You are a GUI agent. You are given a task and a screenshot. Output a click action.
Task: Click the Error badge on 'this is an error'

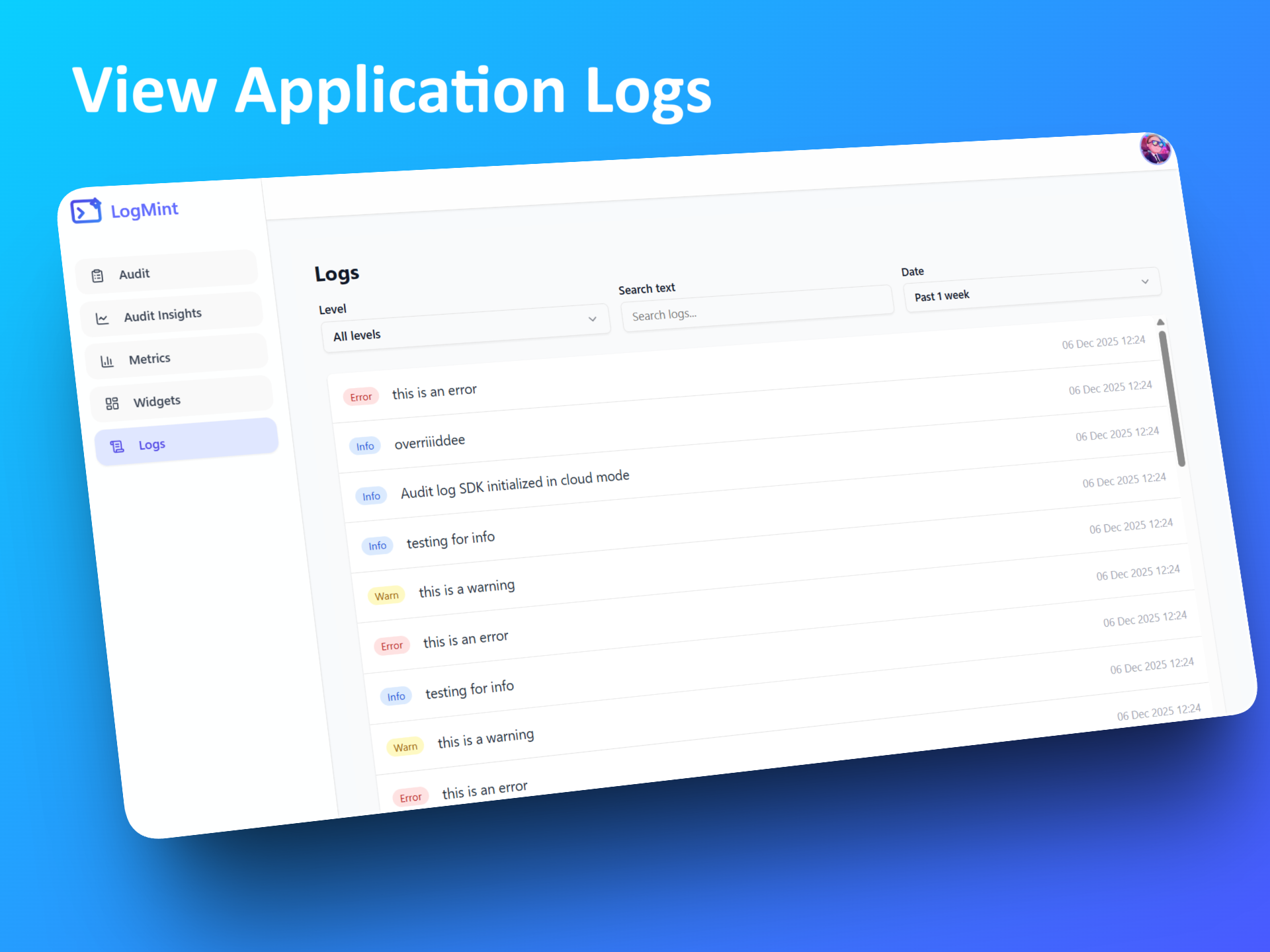pos(360,396)
